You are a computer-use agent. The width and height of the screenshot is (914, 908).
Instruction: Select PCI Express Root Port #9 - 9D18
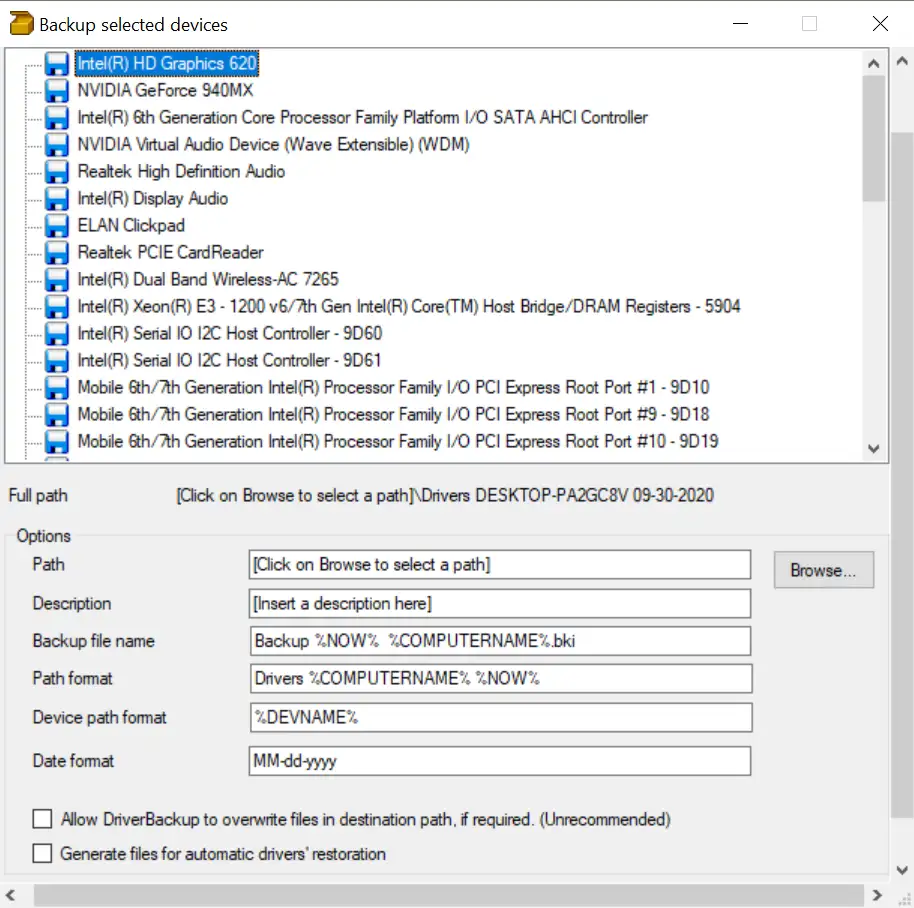coord(393,414)
